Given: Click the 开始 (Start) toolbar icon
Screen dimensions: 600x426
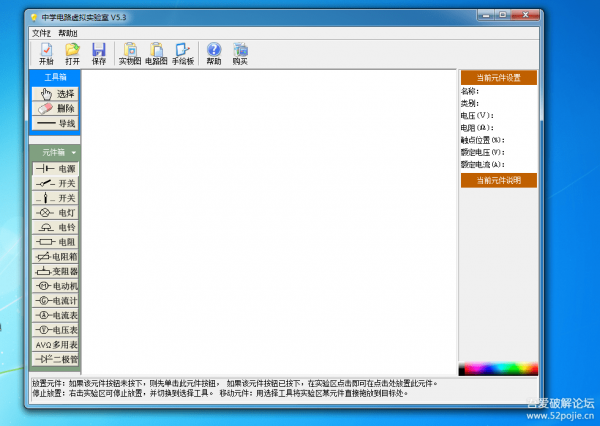Looking at the screenshot, I should [46, 53].
